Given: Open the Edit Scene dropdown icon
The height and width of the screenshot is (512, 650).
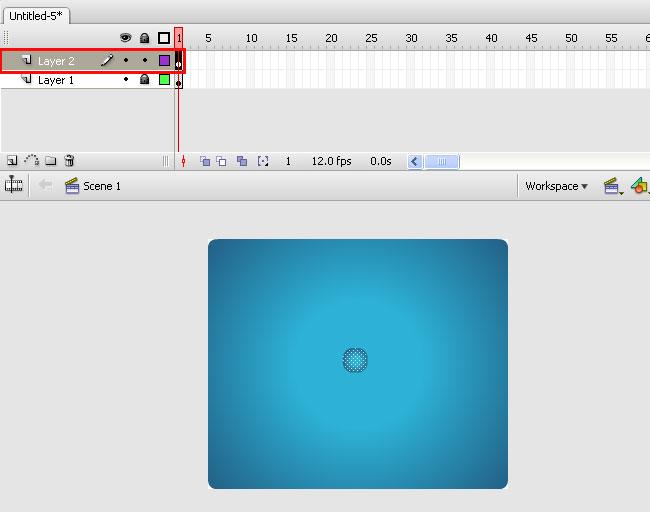Looking at the screenshot, I should [x=613, y=187].
